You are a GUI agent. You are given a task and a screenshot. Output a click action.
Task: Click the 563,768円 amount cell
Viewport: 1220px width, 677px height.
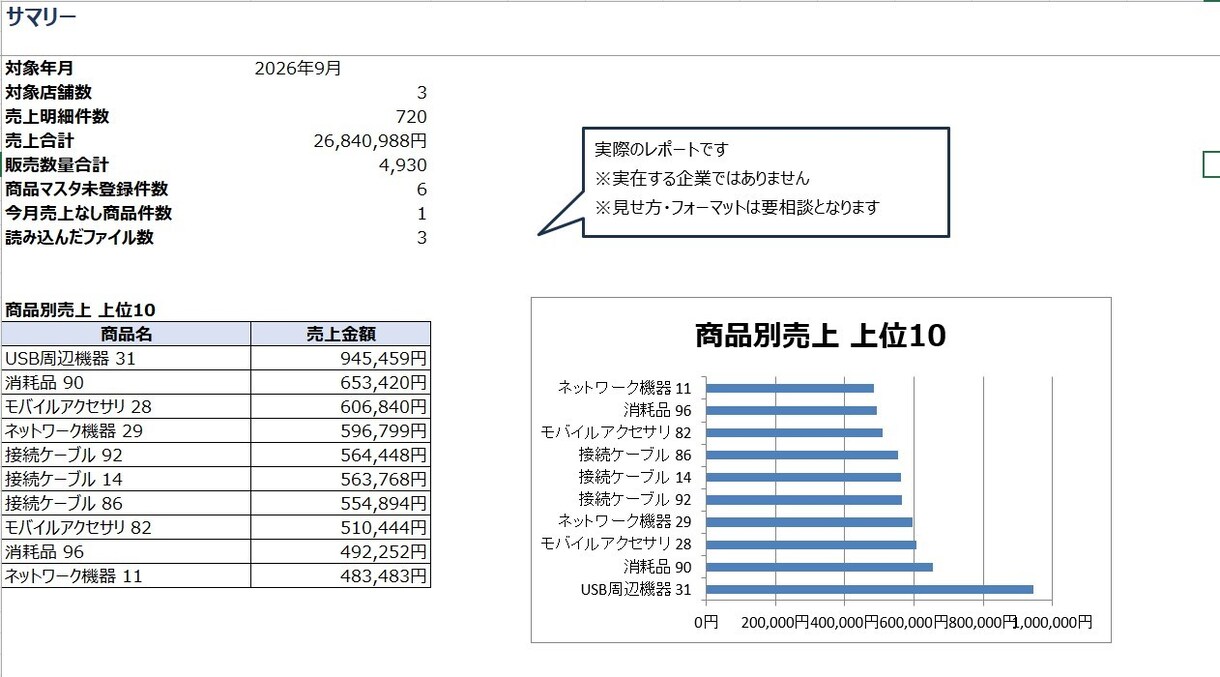(341, 479)
